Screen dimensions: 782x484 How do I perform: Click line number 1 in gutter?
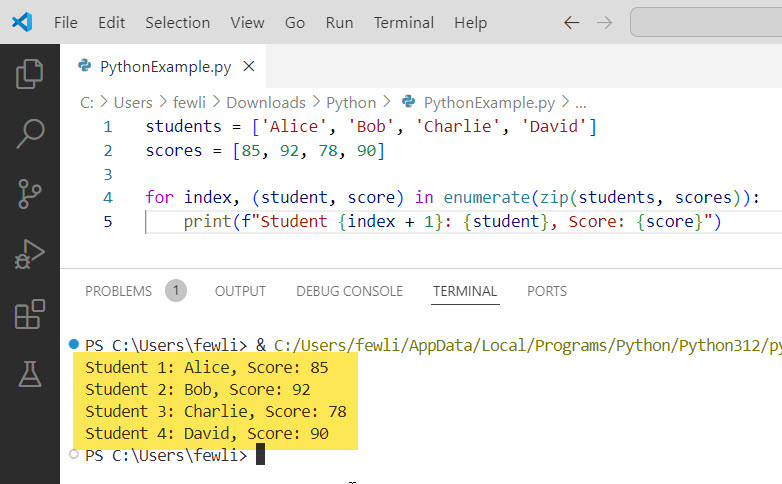pos(108,127)
